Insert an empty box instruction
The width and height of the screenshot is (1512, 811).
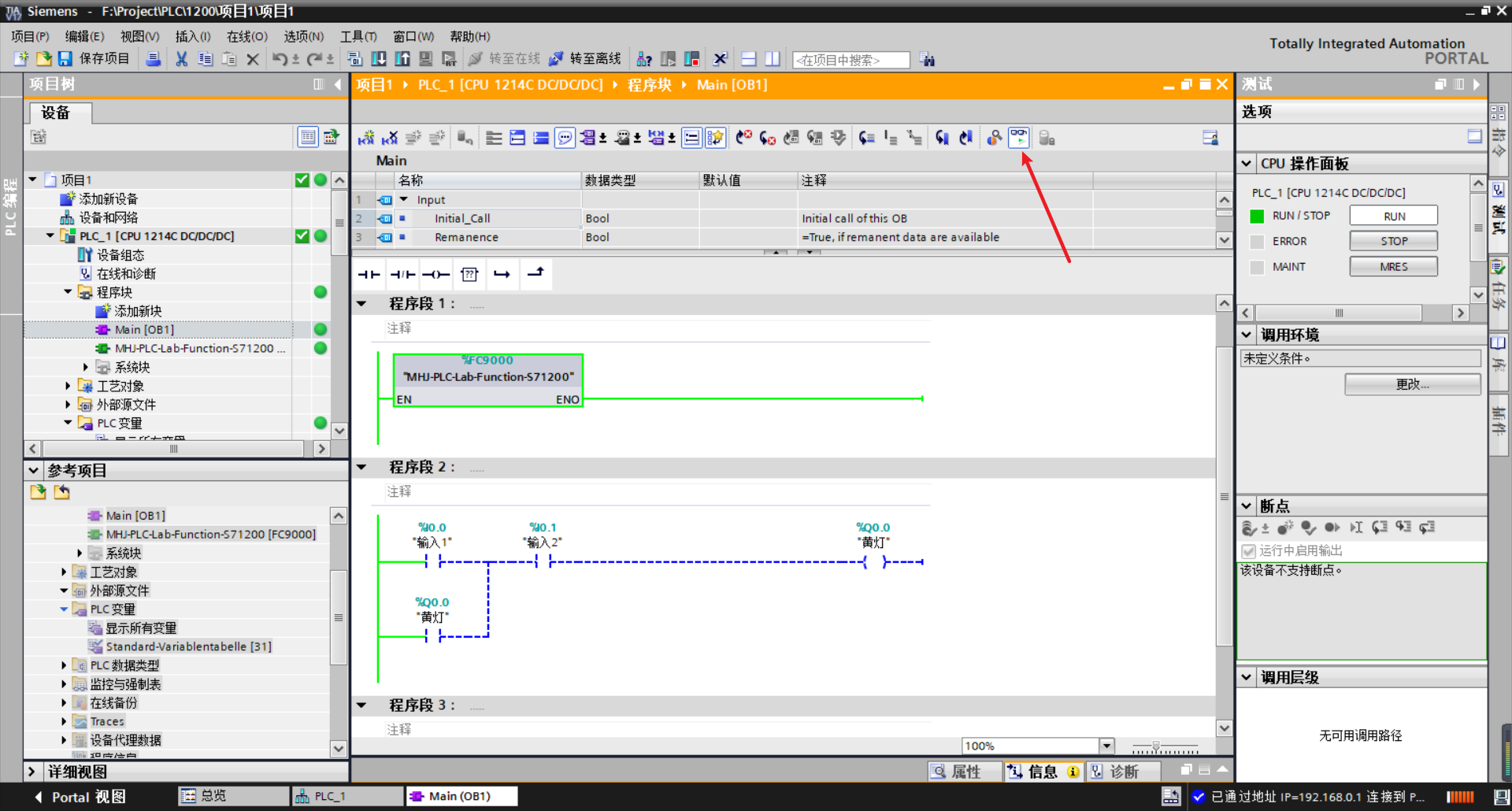[469, 274]
